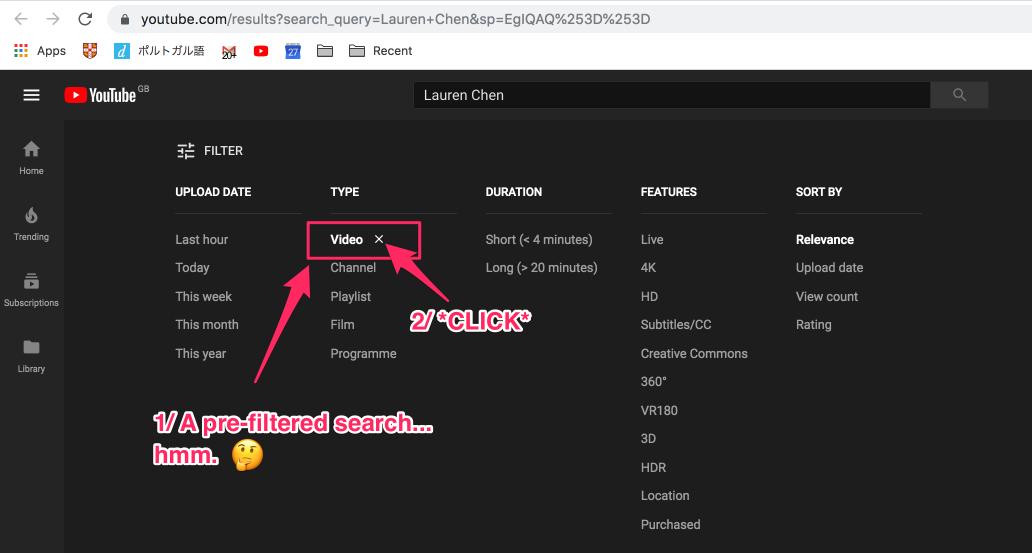Viewport: 1032px width, 553px height.
Task: Sort results by Rating
Action: coord(813,325)
